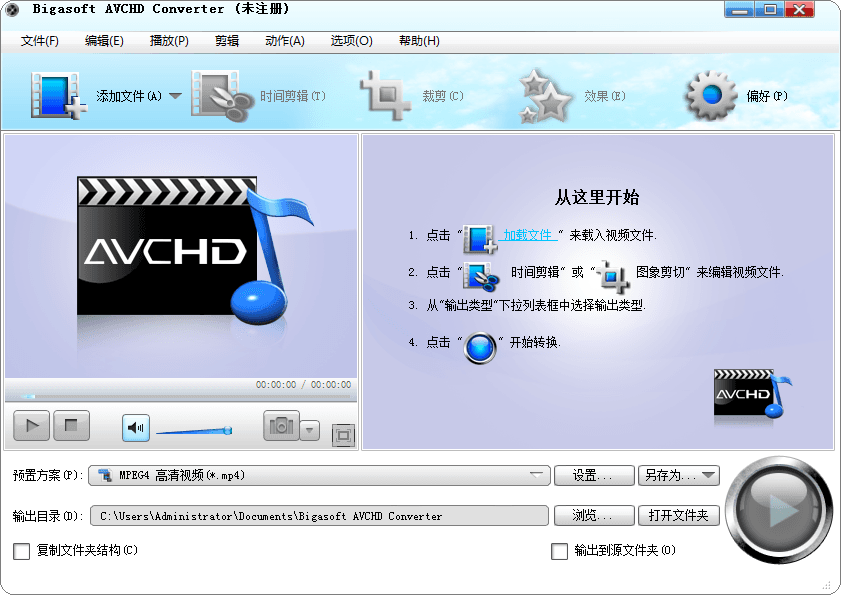The image size is (841, 595).
Task: Click the output directory path field
Action: click(x=319, y=516)
